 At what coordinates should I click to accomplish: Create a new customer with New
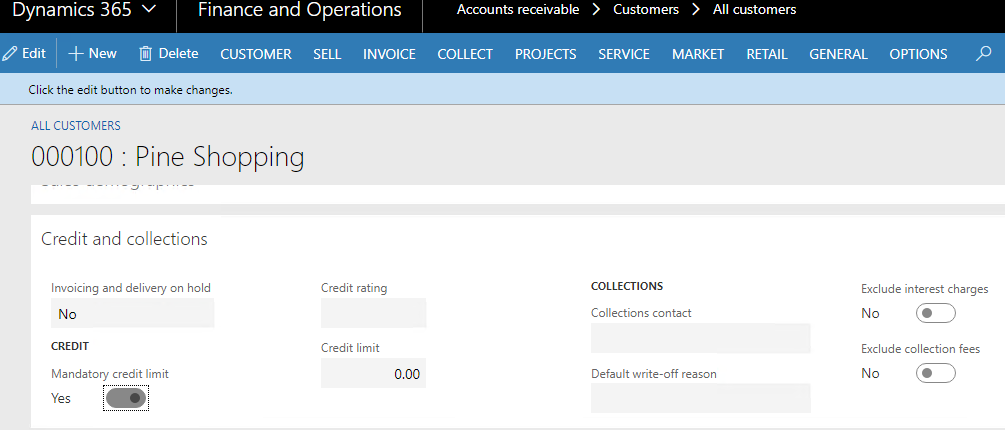click(x=92, y=54)
